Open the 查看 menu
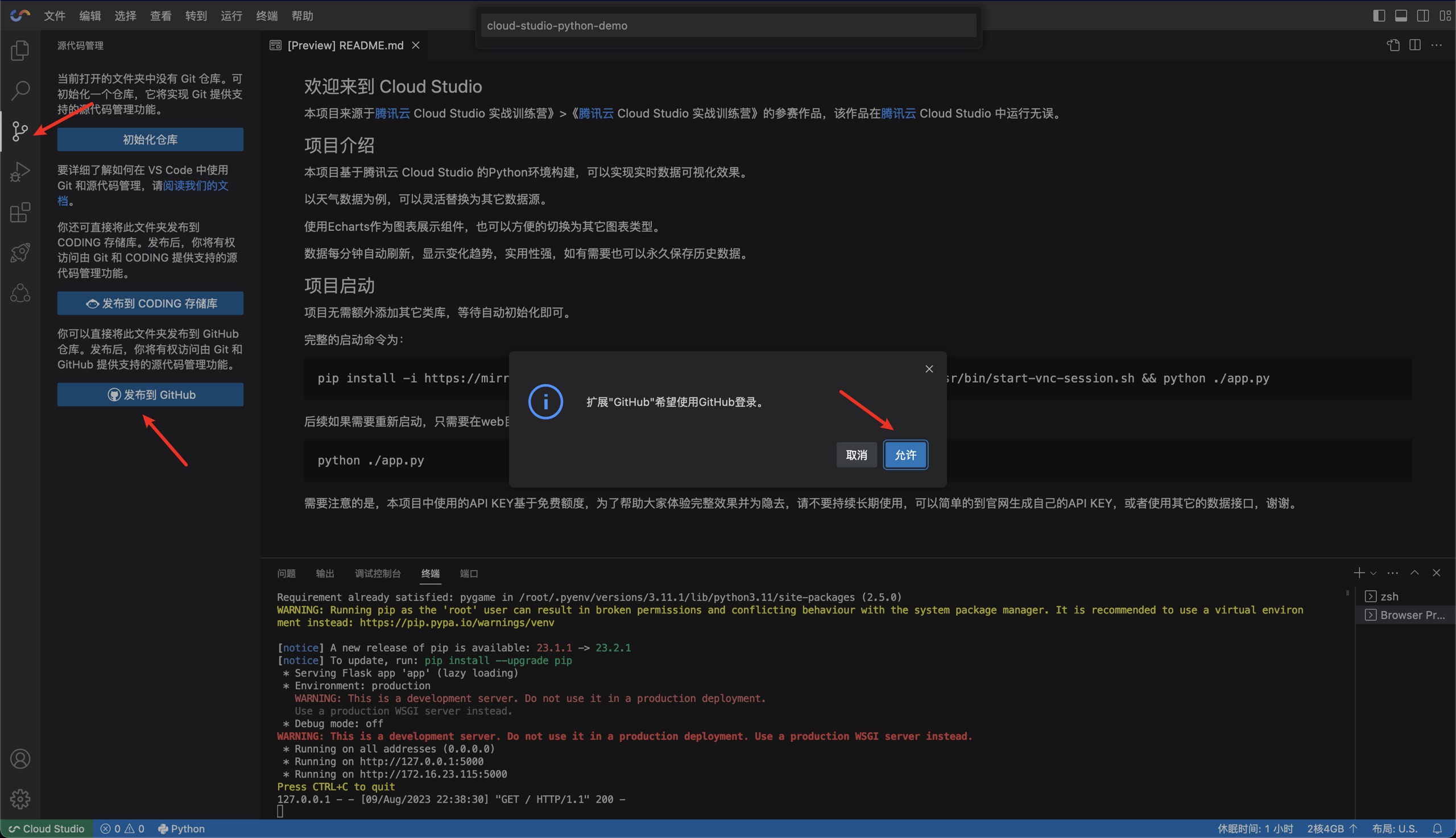Viewport: 1456px width, 838px height. (x=160, y=15)
